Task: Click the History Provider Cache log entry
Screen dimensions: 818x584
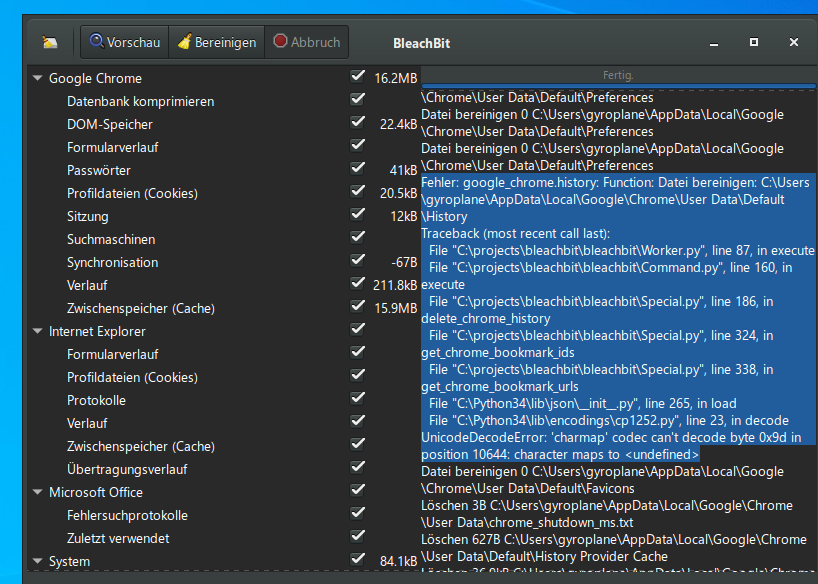Action: (614, 548)
